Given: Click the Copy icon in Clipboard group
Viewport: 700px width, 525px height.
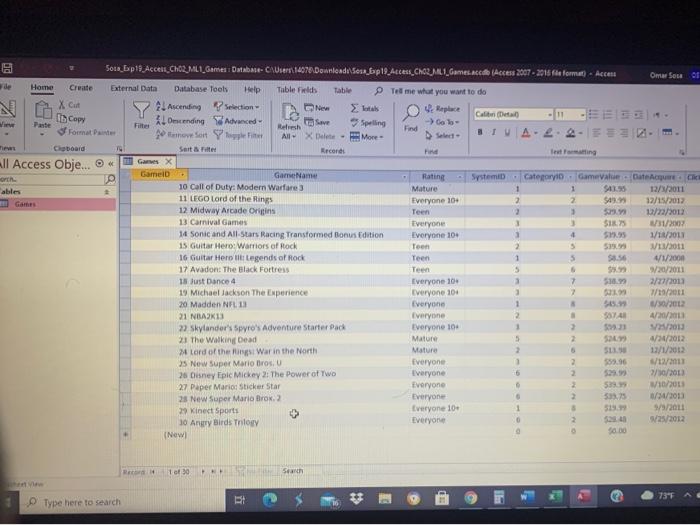Looking at the screenshot, I should [x=62, y=118].
